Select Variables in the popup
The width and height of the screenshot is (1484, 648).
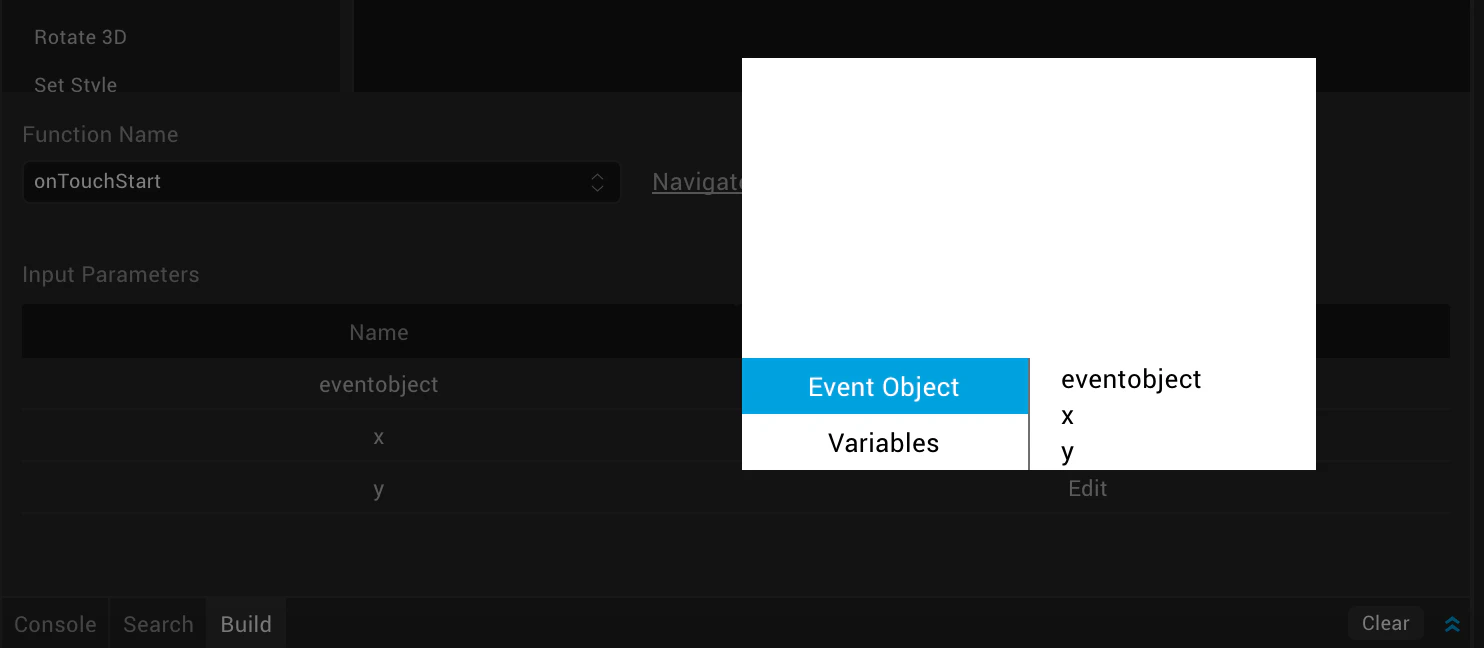(885, 443)
